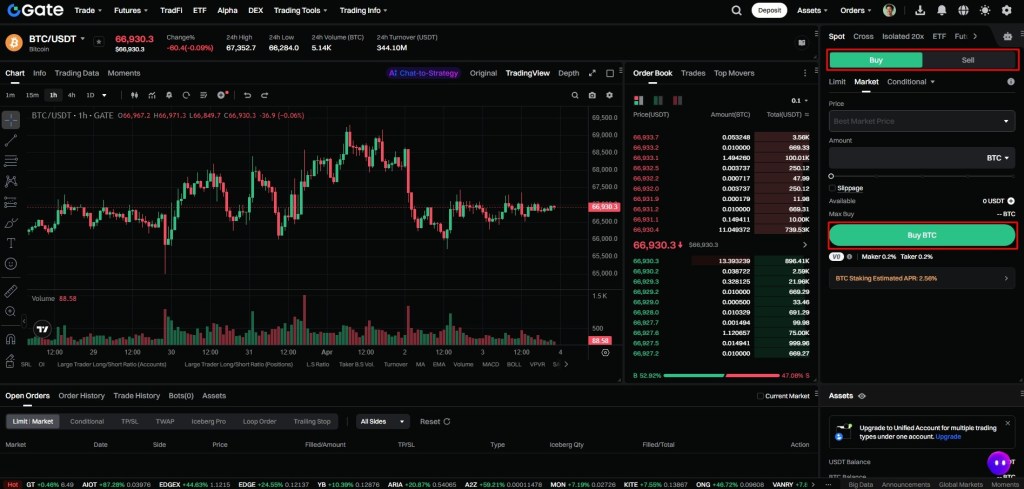Image resolution: width=1024 pixels, height=489 pixels.
Task: Select the crosshair cursor tool
Action: pos(11,119)
